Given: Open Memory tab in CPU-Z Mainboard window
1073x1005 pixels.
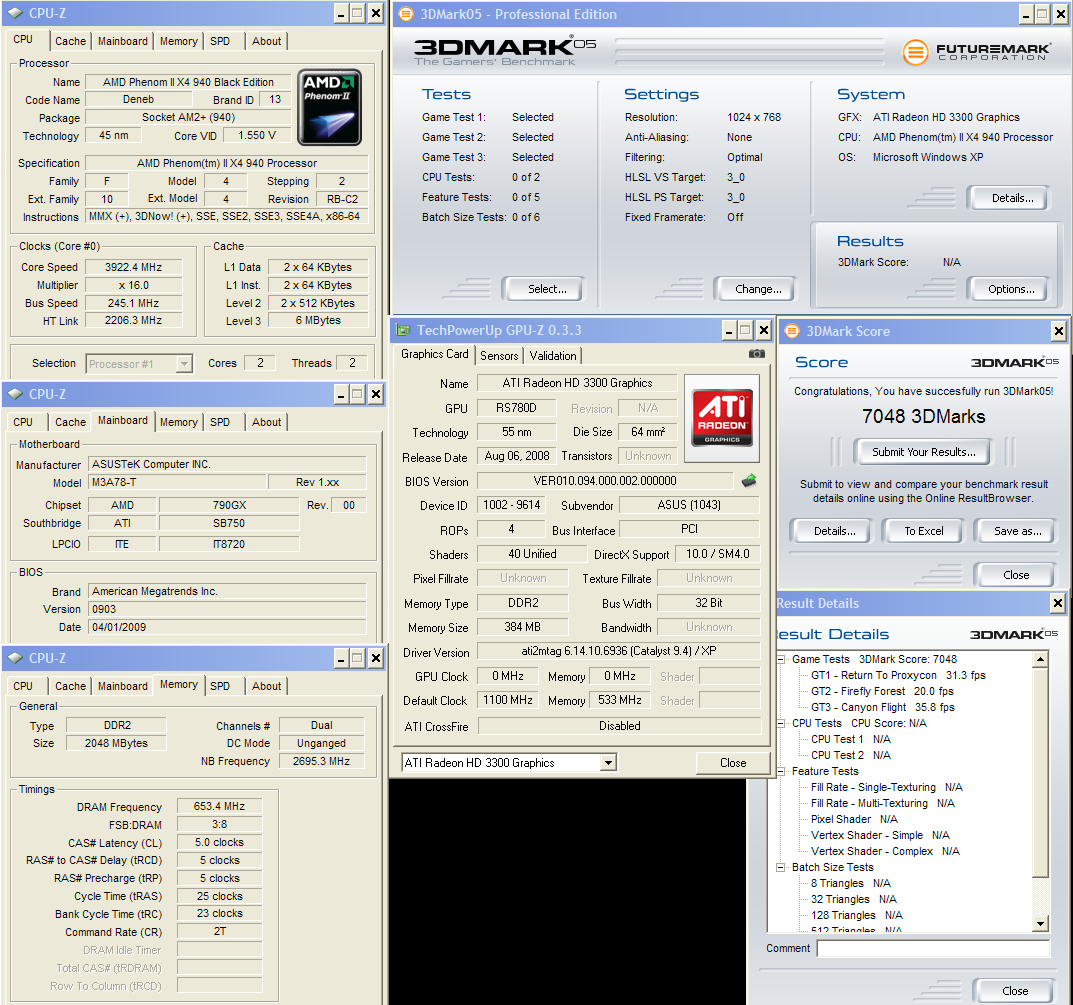Looking at the screenshot, I should (179, 422).
